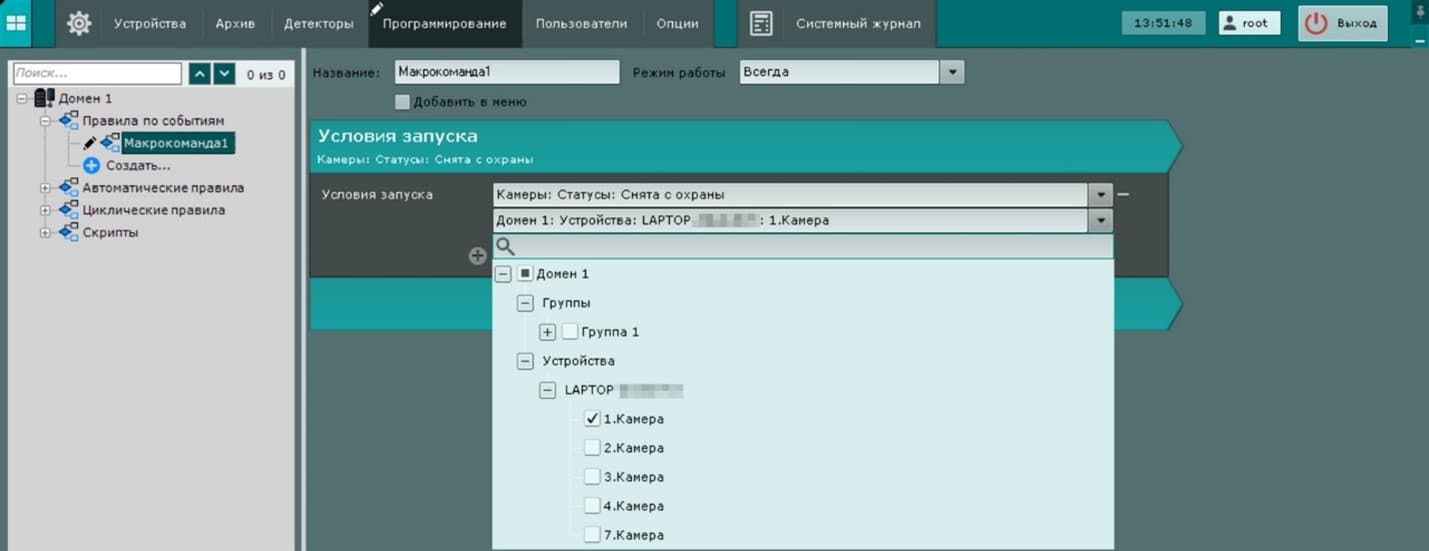Open the Режим работы dropdown arrow
The width and height of the screenshot is (1429, 551).
coord(952,72)
